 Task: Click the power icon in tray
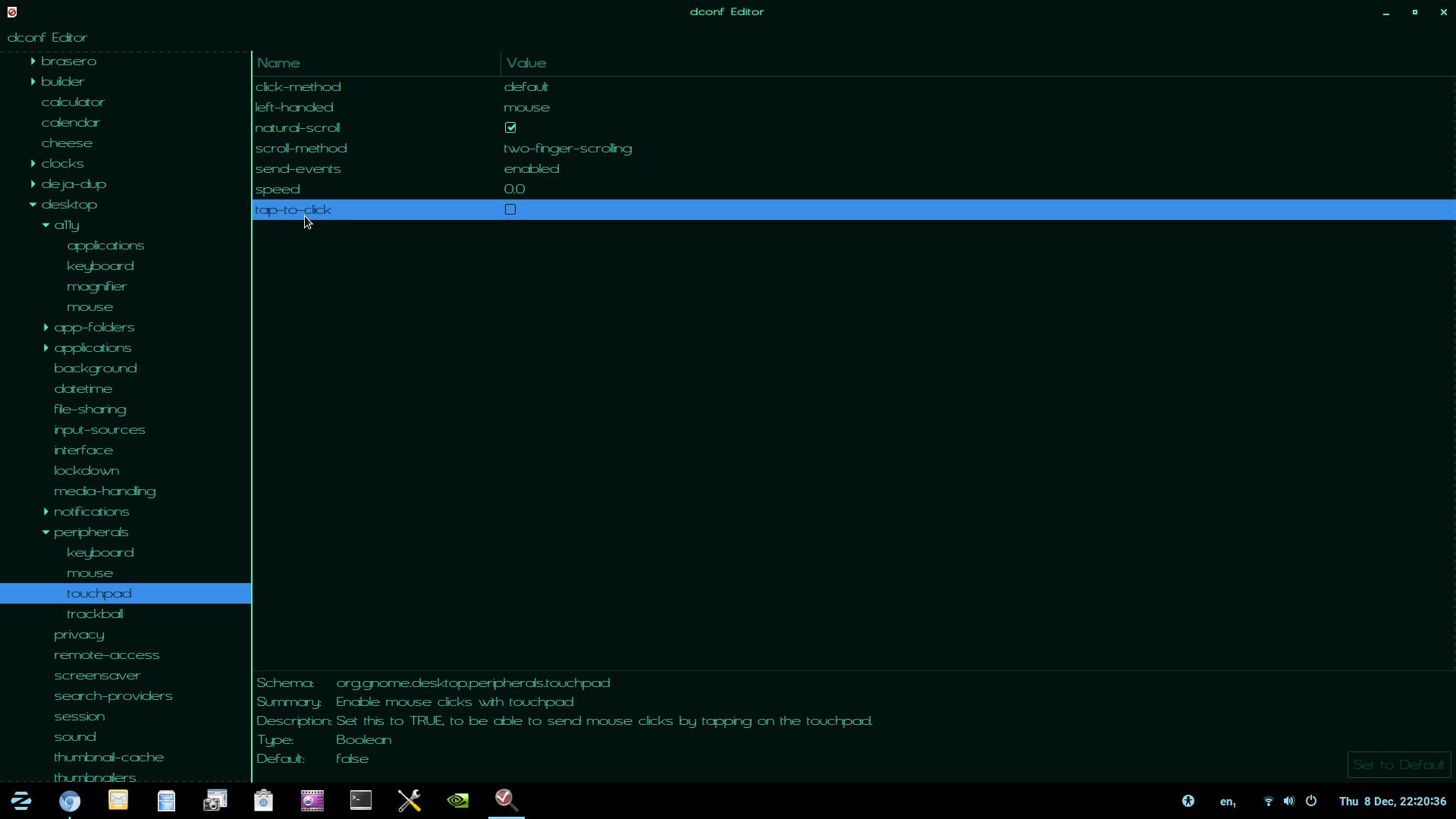point(1310,801)
